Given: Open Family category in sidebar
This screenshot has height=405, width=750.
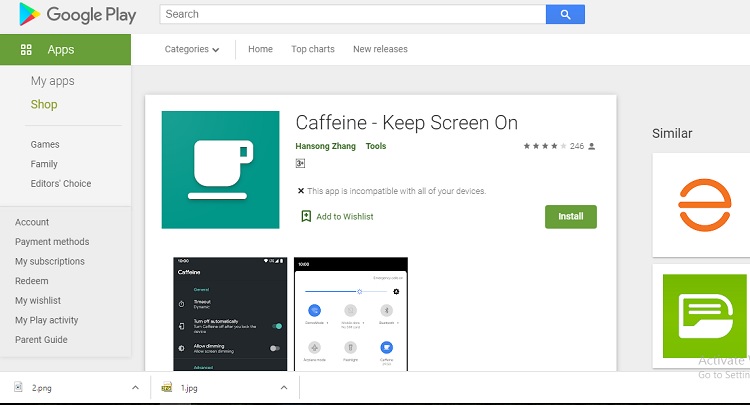Looking at the screenshot, I should click(x=44, y=164).
